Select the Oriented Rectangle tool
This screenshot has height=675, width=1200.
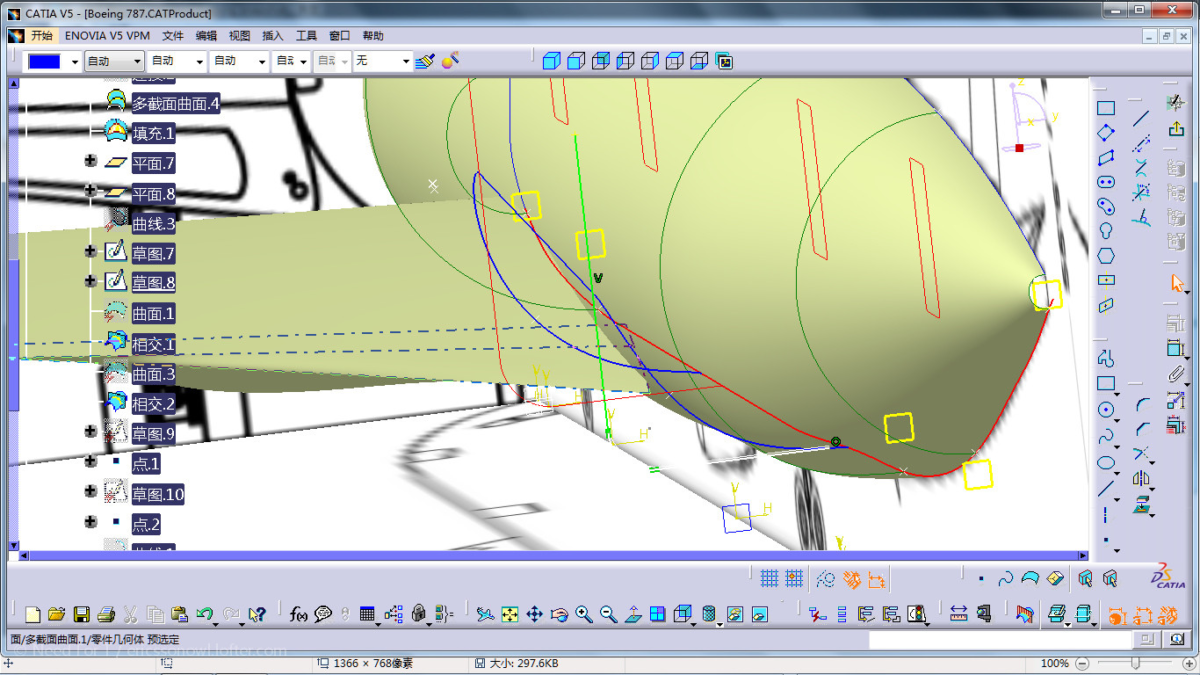tap(1106, 133)
